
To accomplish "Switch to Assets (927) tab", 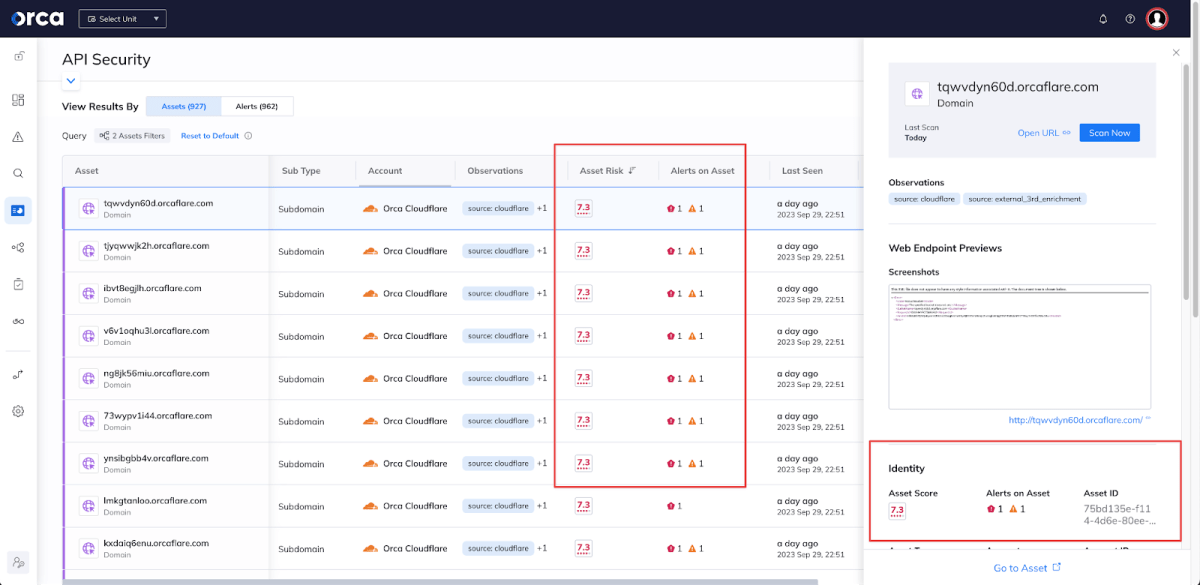I will click(184, 106).
